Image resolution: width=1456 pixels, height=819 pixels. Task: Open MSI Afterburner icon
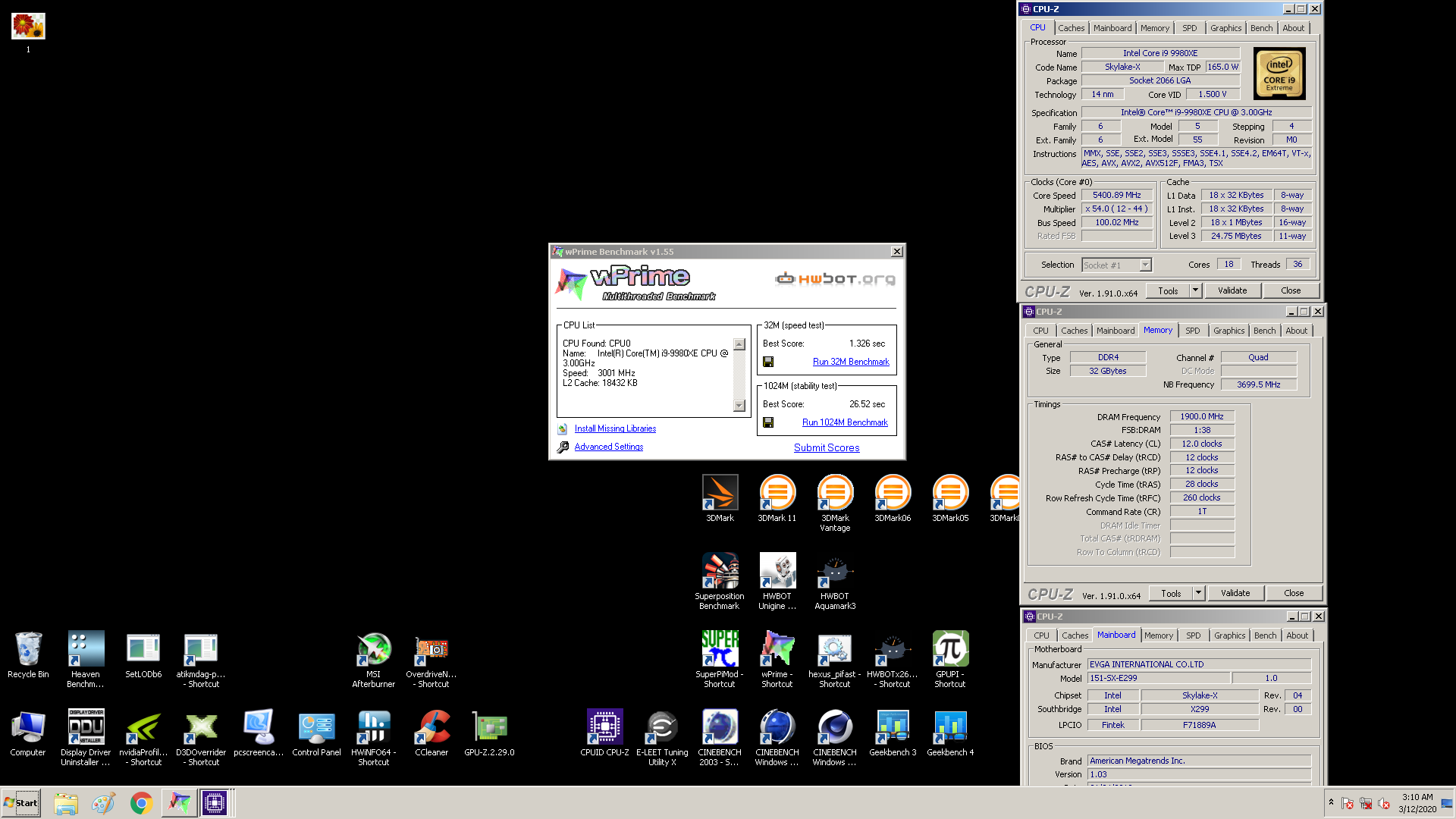click(x=374, y=659)
